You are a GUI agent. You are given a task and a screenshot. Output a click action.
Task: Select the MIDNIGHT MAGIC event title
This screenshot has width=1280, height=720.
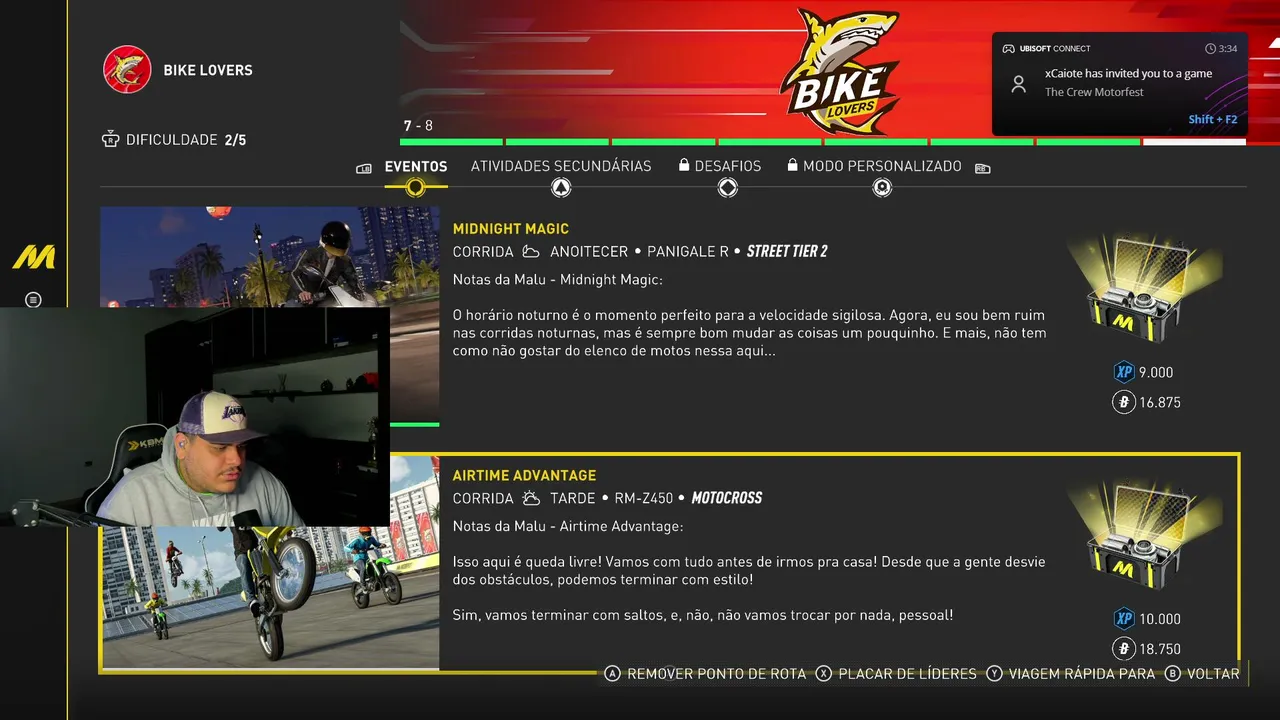pyautogui.click(x=511, y=229)
